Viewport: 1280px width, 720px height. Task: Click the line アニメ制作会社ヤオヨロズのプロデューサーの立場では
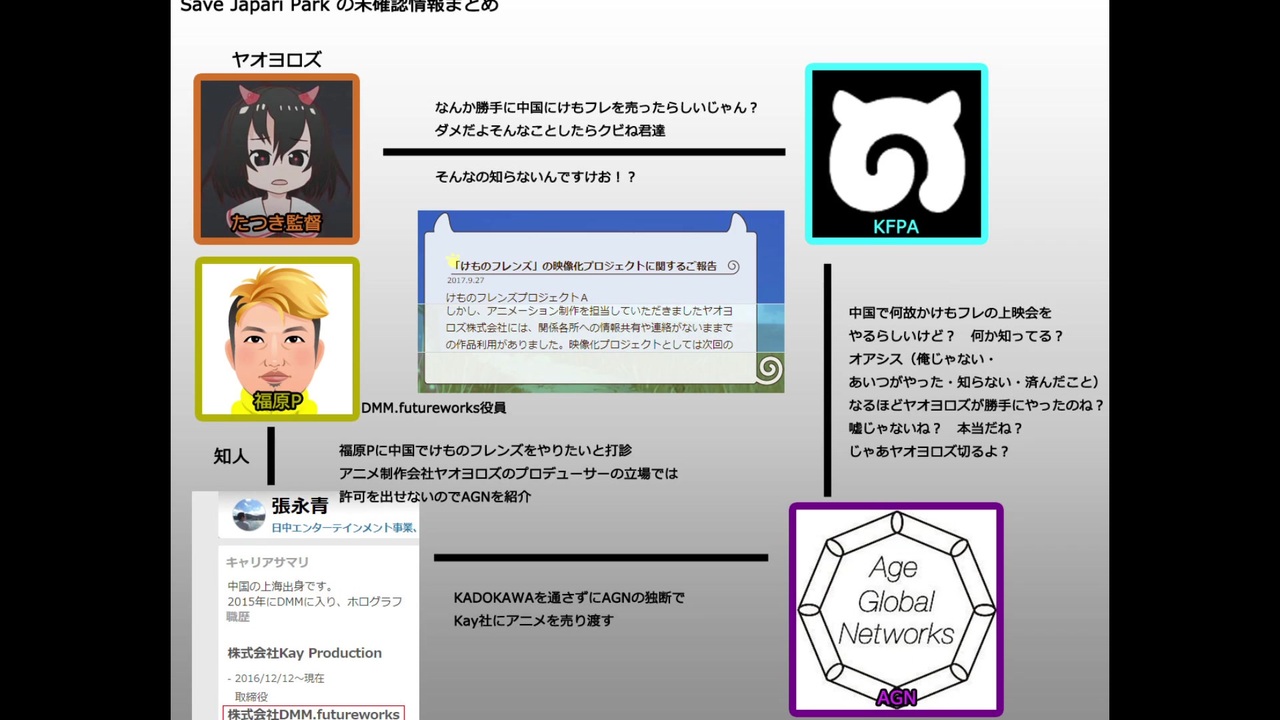pyautogui.click(x=508, y=473)
